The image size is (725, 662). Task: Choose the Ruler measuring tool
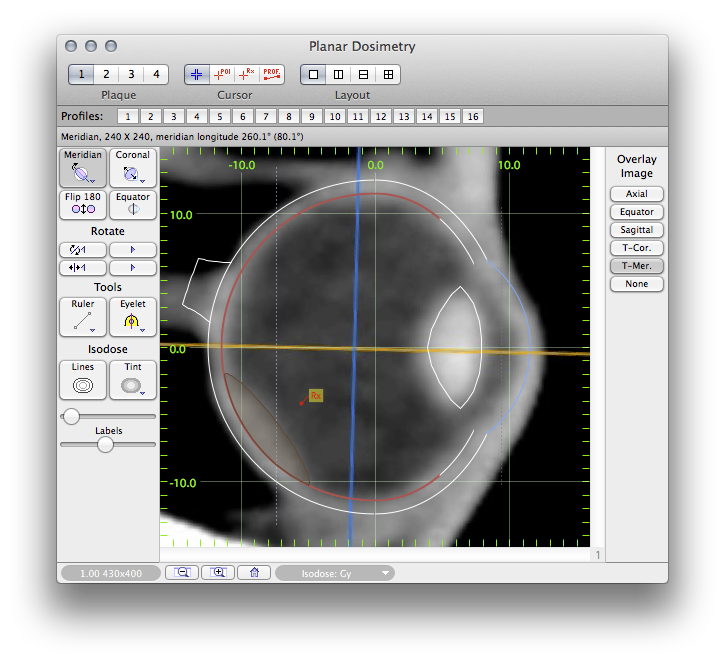83,317
